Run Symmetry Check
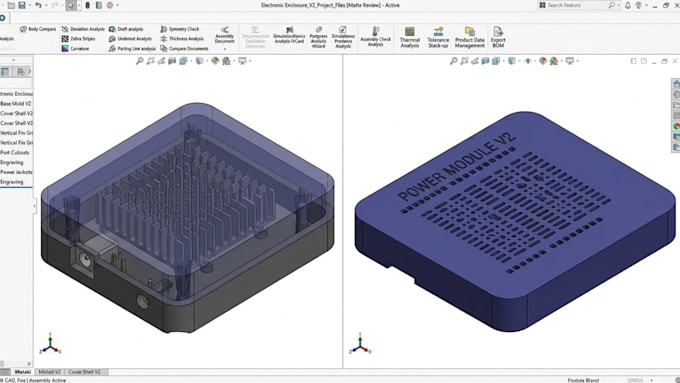680x383 pixels. point(180,29)
